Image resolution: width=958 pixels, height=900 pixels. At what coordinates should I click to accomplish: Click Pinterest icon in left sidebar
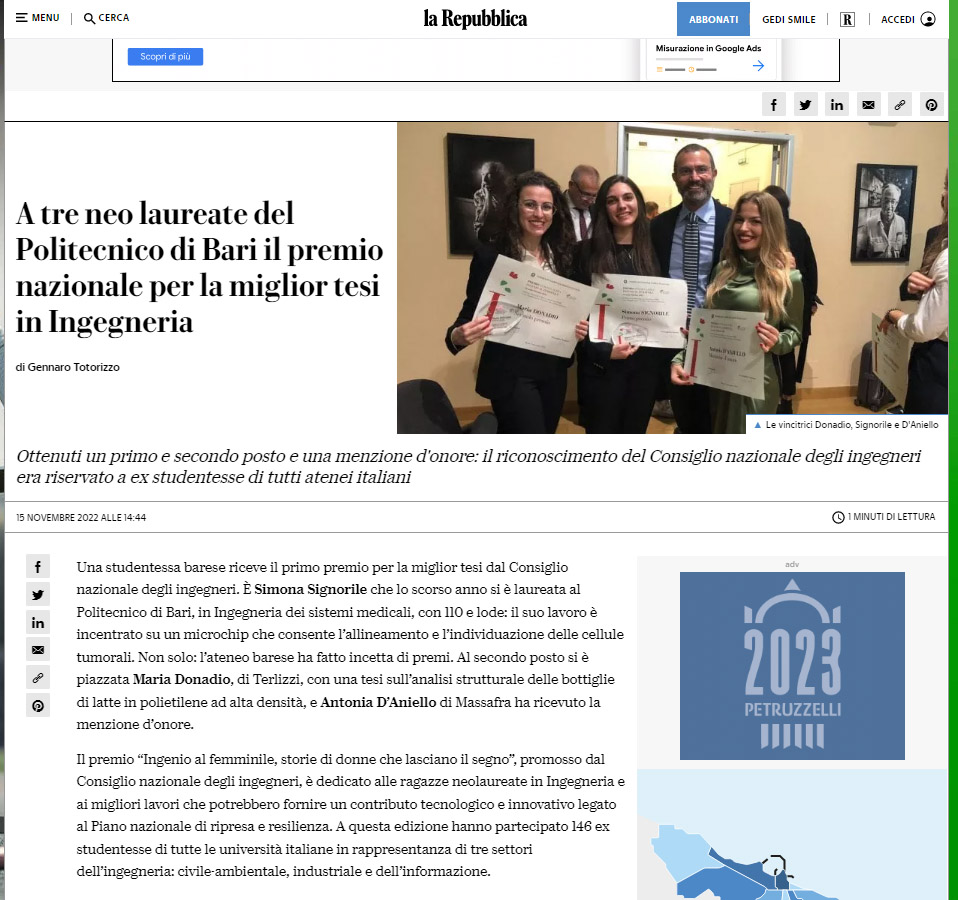click(38, 705)
